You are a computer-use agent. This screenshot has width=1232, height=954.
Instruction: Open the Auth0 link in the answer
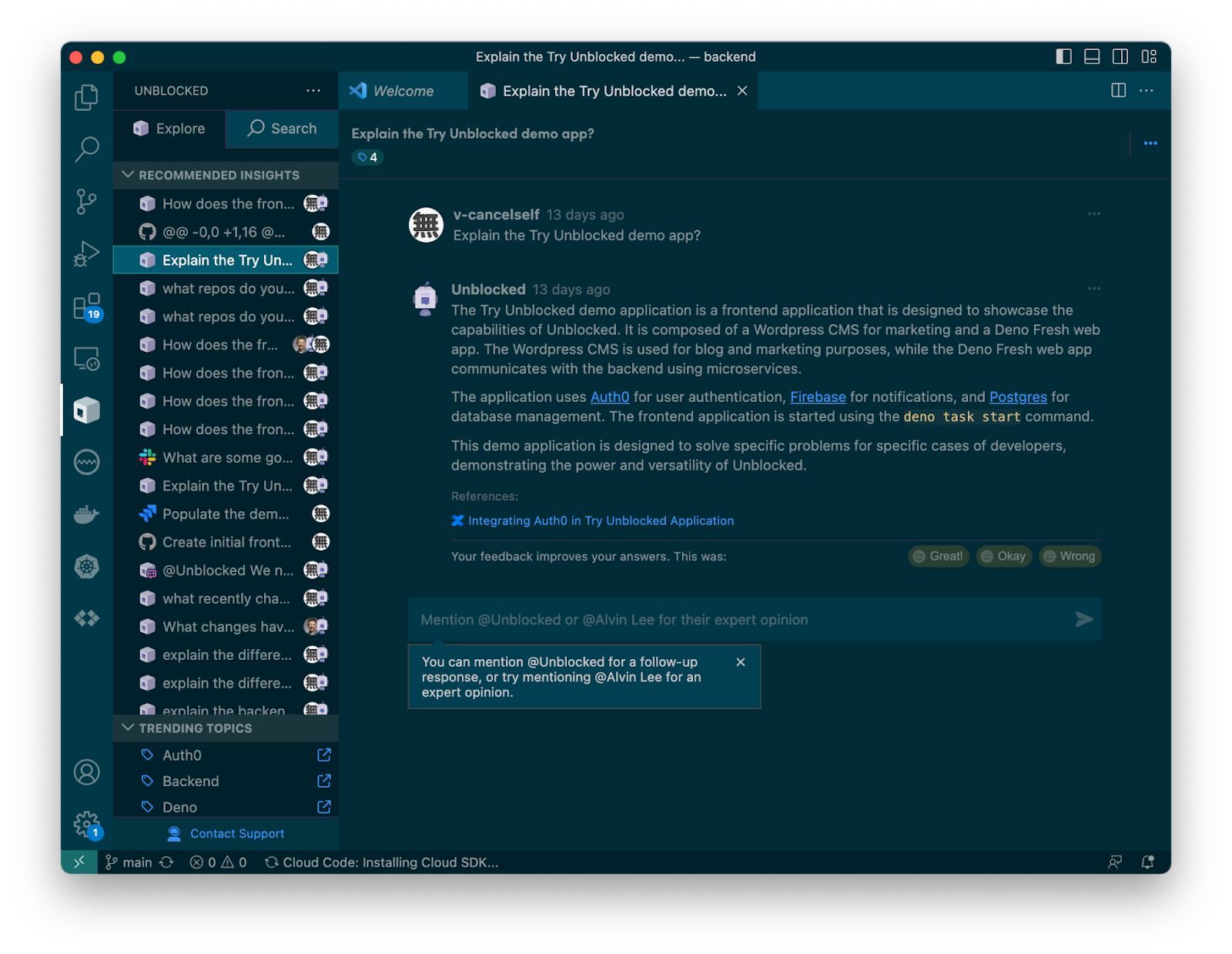pyautogui.click(x=610, y=397)
